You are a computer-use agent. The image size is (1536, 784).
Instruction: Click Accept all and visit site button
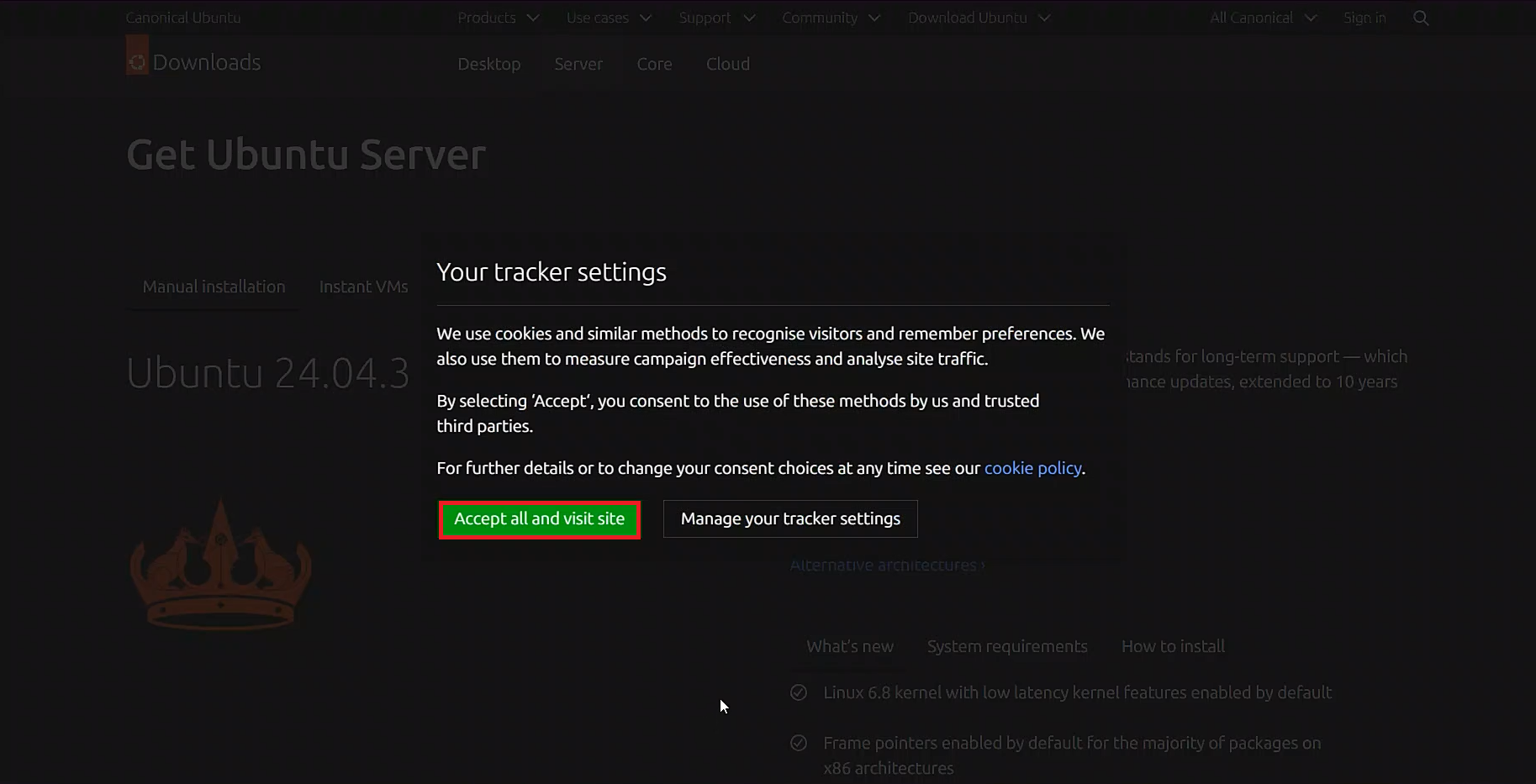(x=539, y=519)
